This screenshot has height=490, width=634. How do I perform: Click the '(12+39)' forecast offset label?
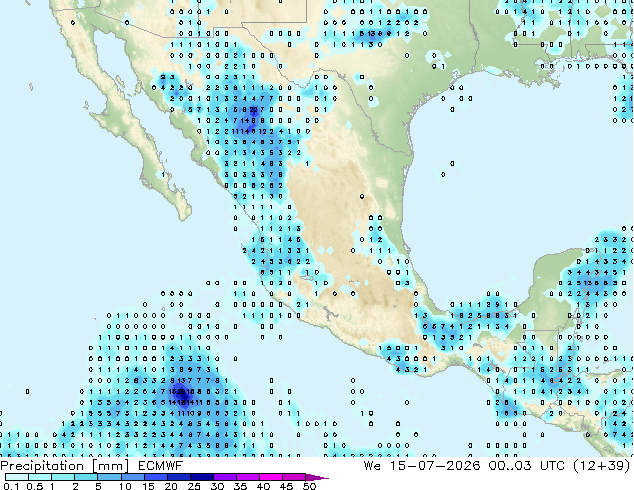click(602, 466)
